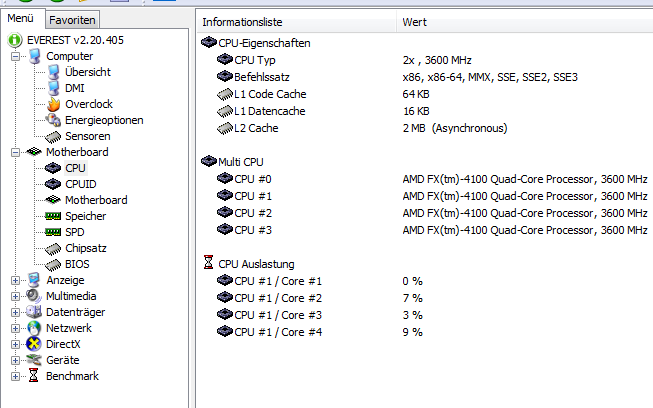Open Overclock via its flame icon
The width and height of the screenshot is (653, 408).
tap(53, 104)
